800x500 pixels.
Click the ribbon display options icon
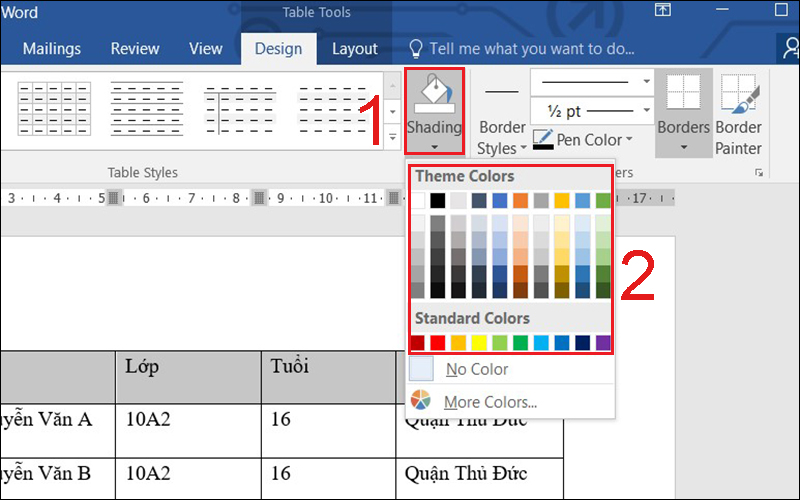pos(662,10)
